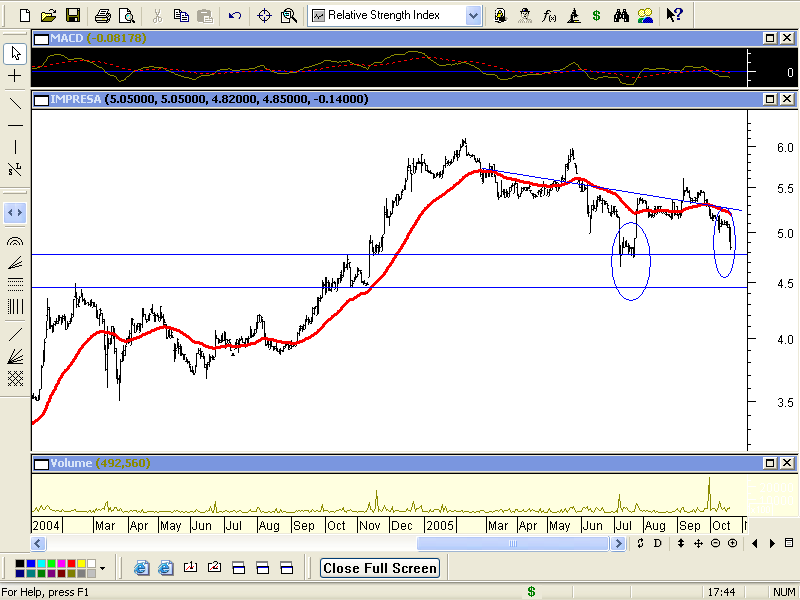Image resolution: width=800 pixels, height=600 pixels.
Task: Undo last action
Action: pos(234,16)
